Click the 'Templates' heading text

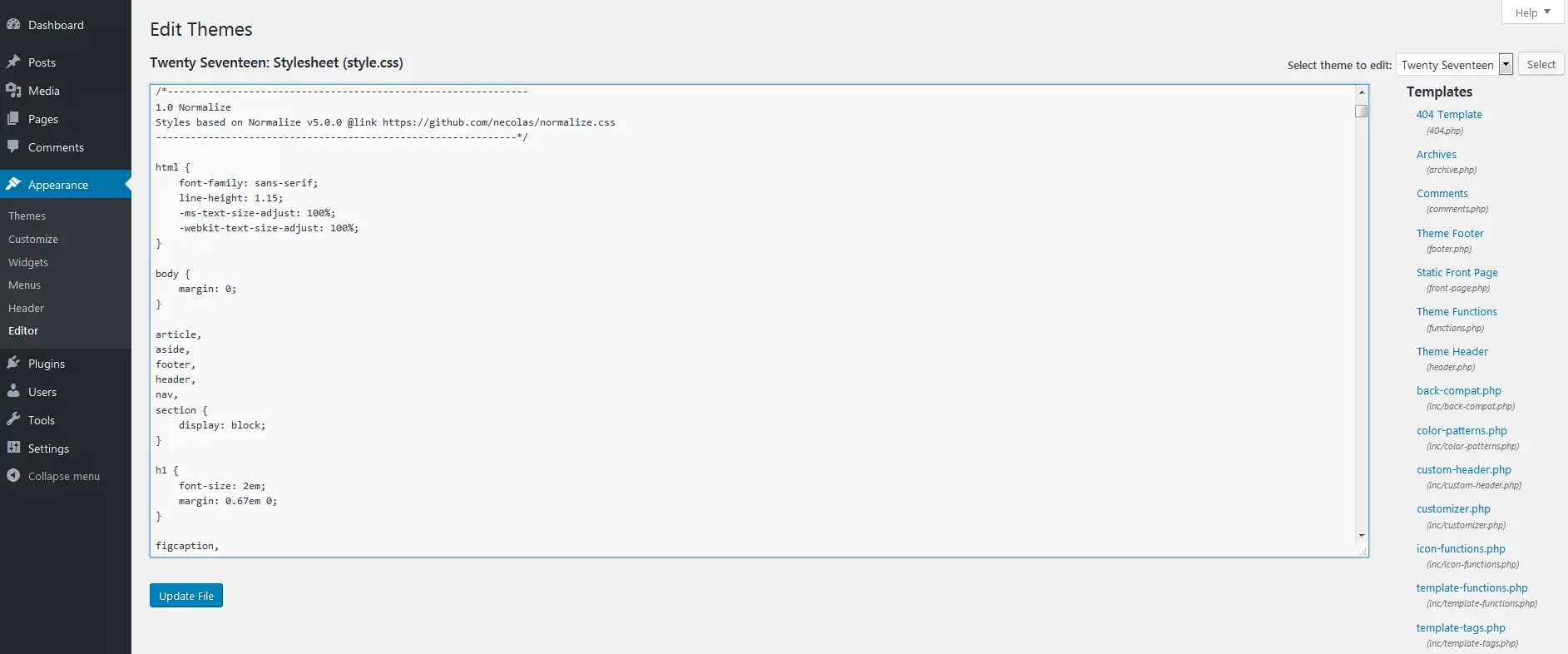(x=1439, y=92)
